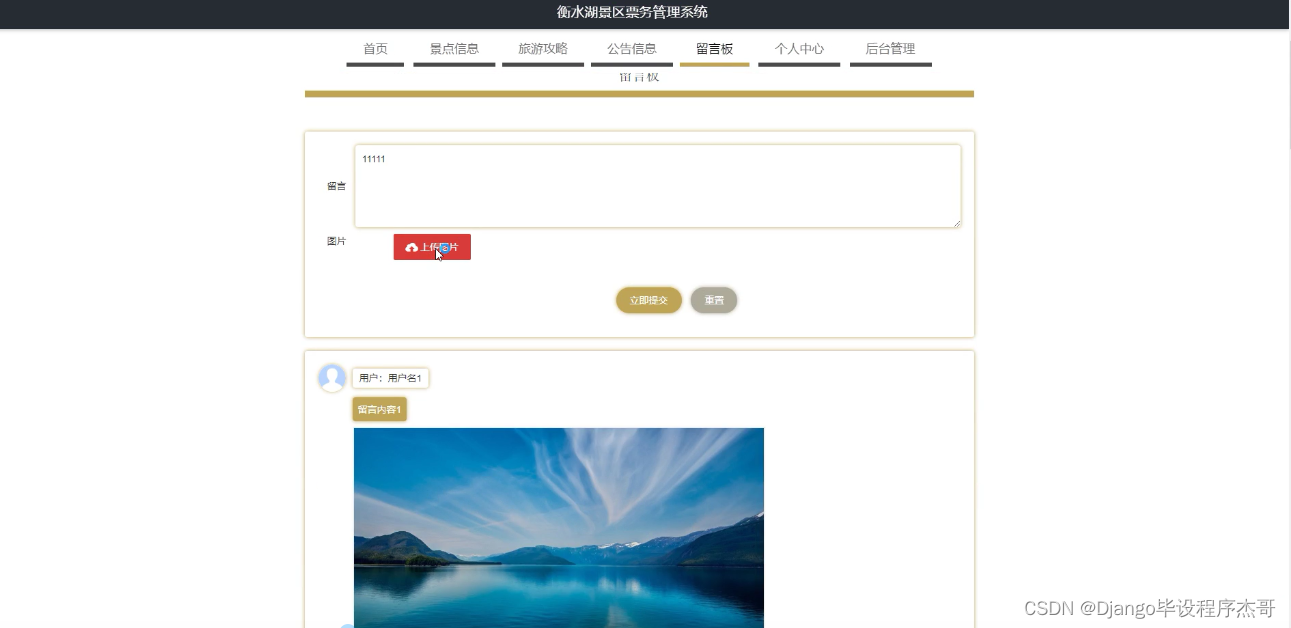Screen dimensions: 1291x628
Task: Click the 立即提交 submit button
Action: click(x=648, y=300)
